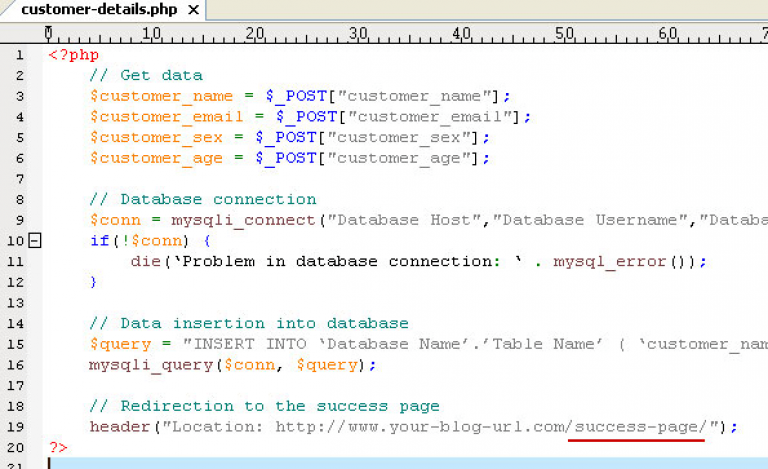768x469 pixels.
Task: Select the customer-details.php file tab
Action: pos(100,10)
